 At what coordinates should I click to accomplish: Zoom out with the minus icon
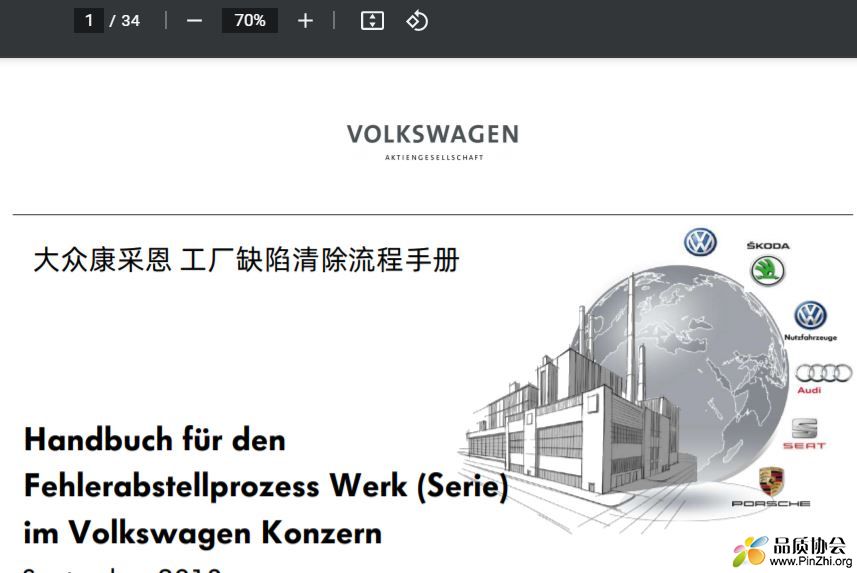pos(194,21)
